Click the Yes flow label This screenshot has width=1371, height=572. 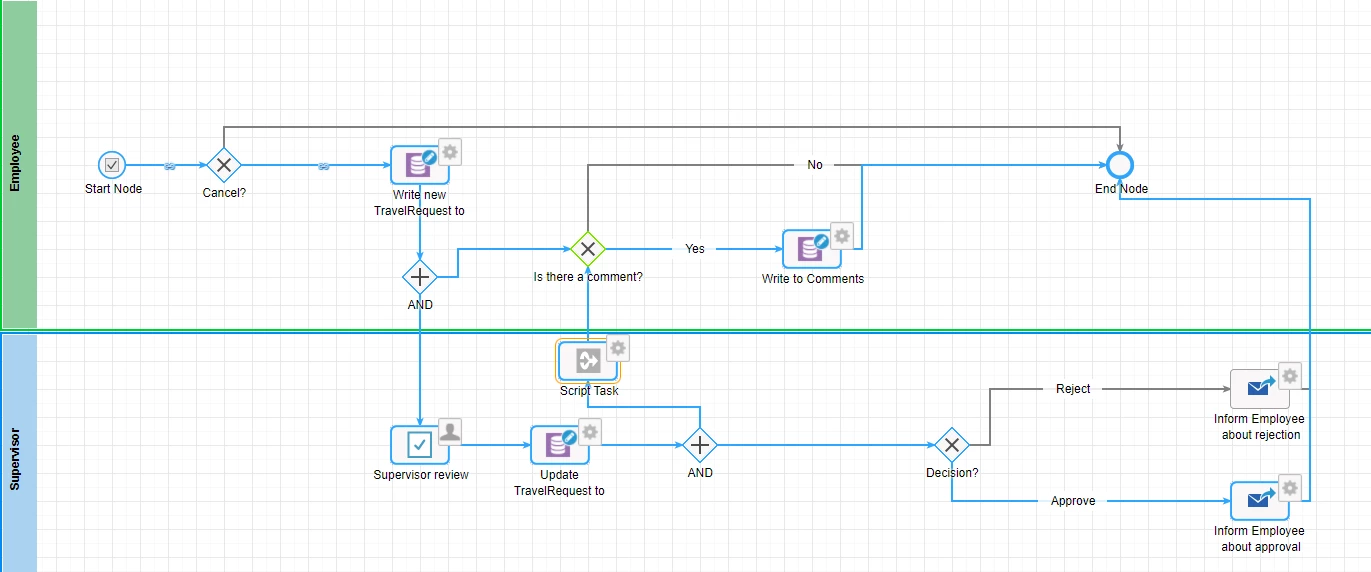pyautogui.click(x=695, y=249)
